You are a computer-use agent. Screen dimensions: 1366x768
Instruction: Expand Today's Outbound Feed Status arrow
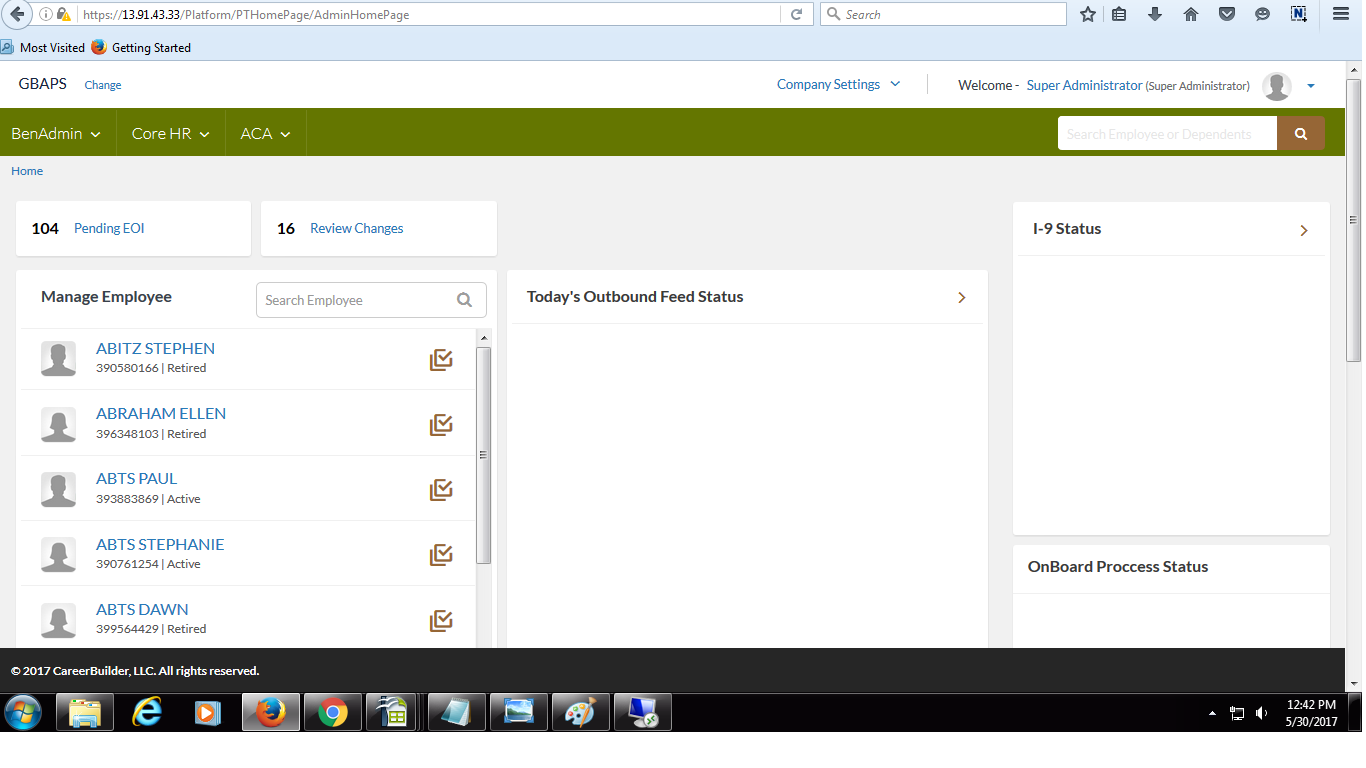(962, 298)
